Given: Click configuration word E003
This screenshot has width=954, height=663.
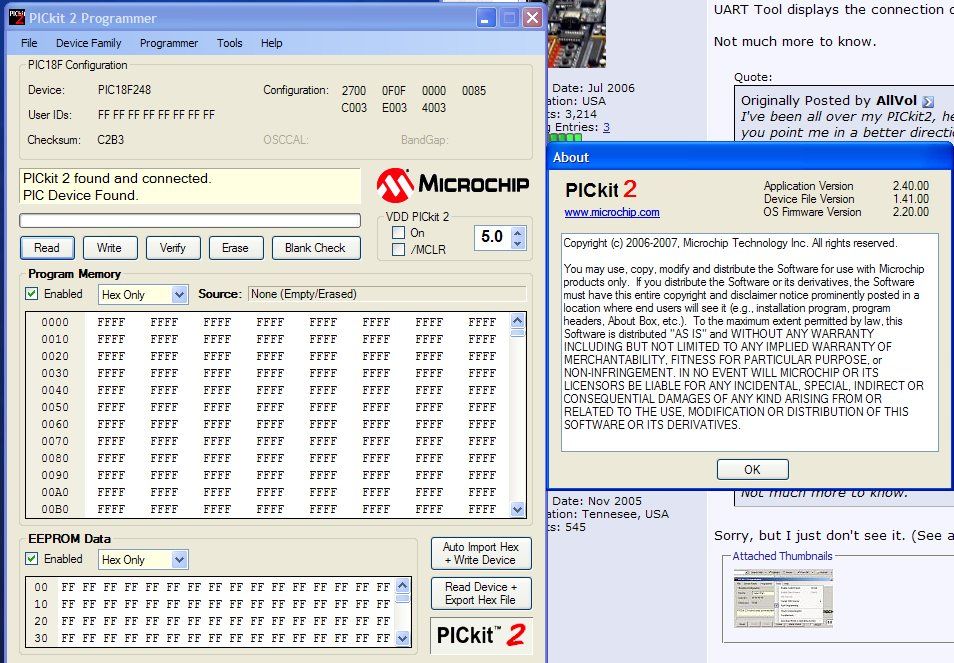Looking at the screenshot, I should 394,108.
